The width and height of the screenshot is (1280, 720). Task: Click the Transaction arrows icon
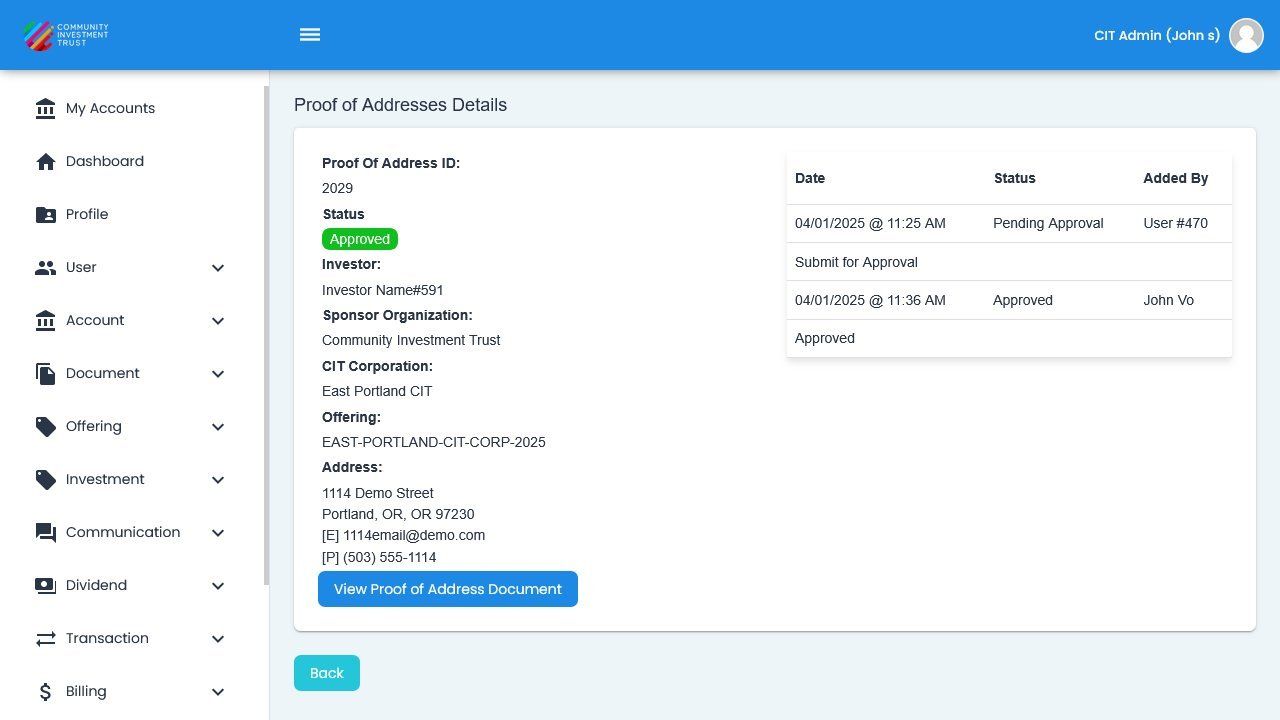[x=45, y=639]
